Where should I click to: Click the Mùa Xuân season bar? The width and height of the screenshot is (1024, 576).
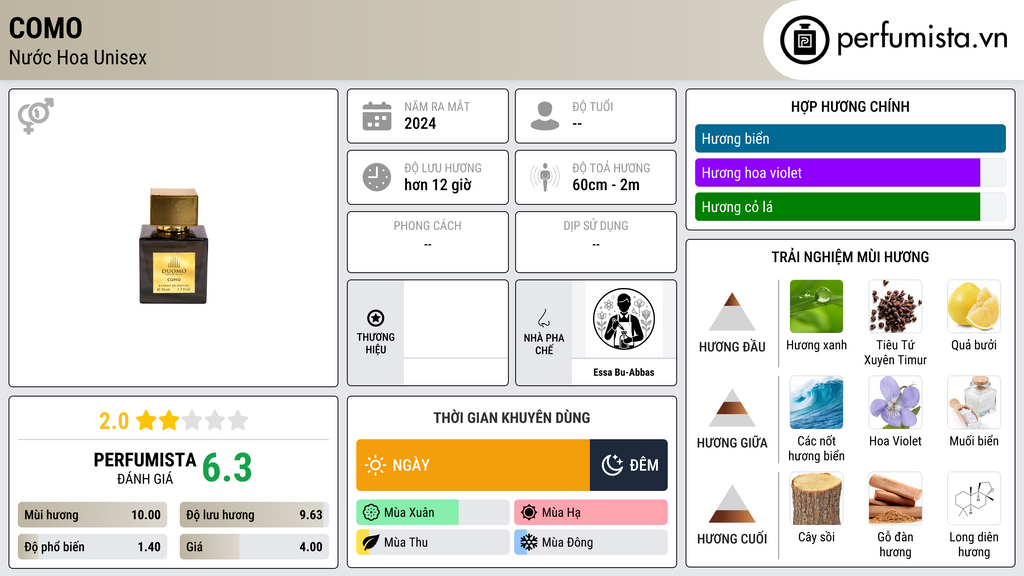[x=432, y=513]
